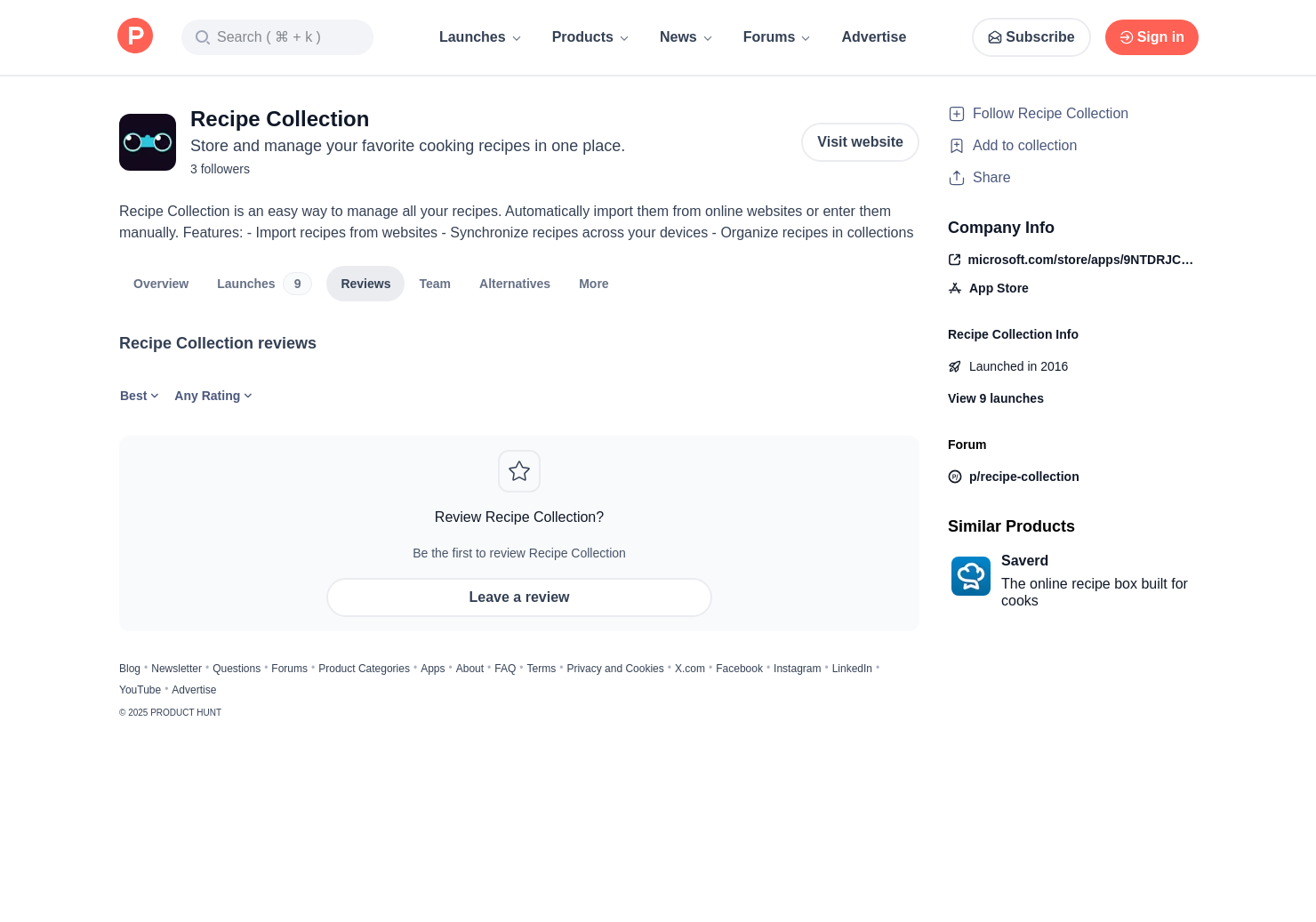Screen dimensions: 1316x922
Task: Click the Recipe Collection app logo
Action: [148, 142]
